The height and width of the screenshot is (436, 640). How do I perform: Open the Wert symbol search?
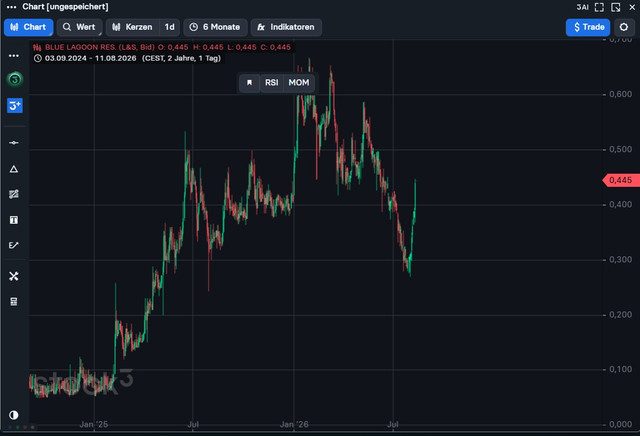(x=80, y=27)
